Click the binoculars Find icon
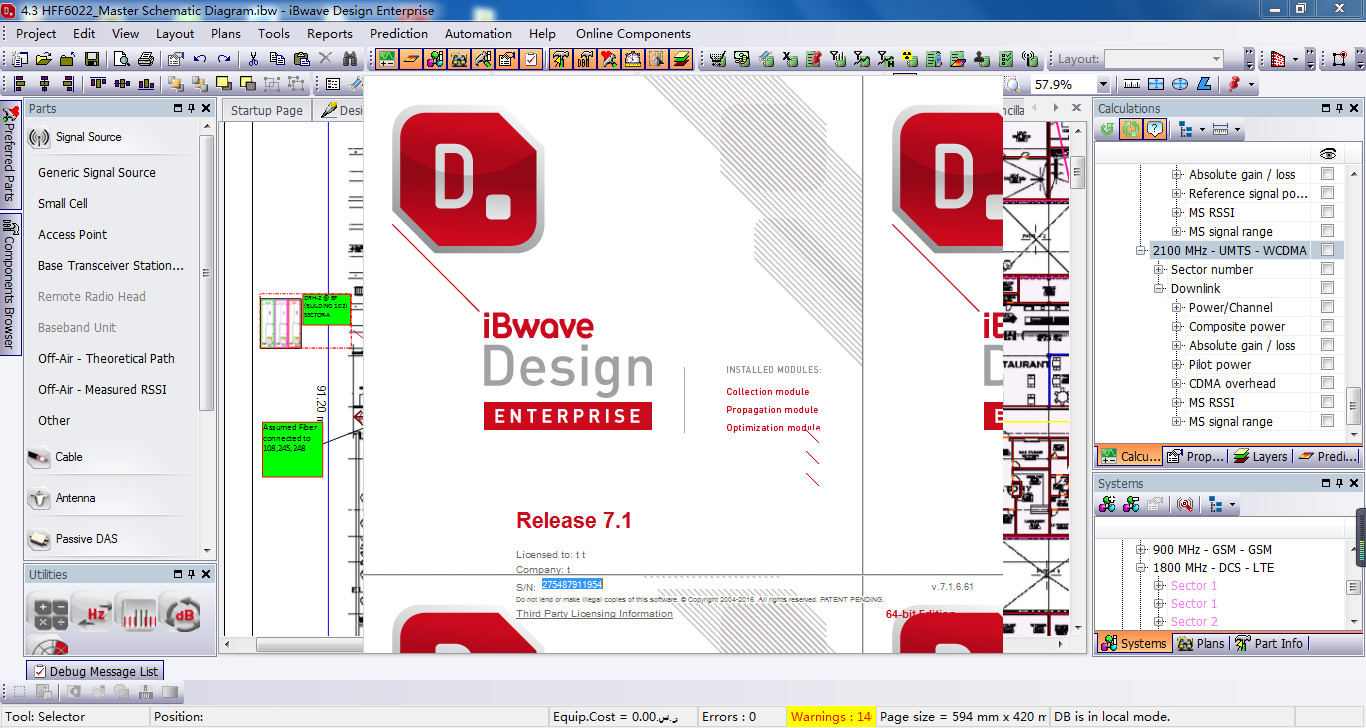This screenshot has height=728, width=1366. coord(349,59)
